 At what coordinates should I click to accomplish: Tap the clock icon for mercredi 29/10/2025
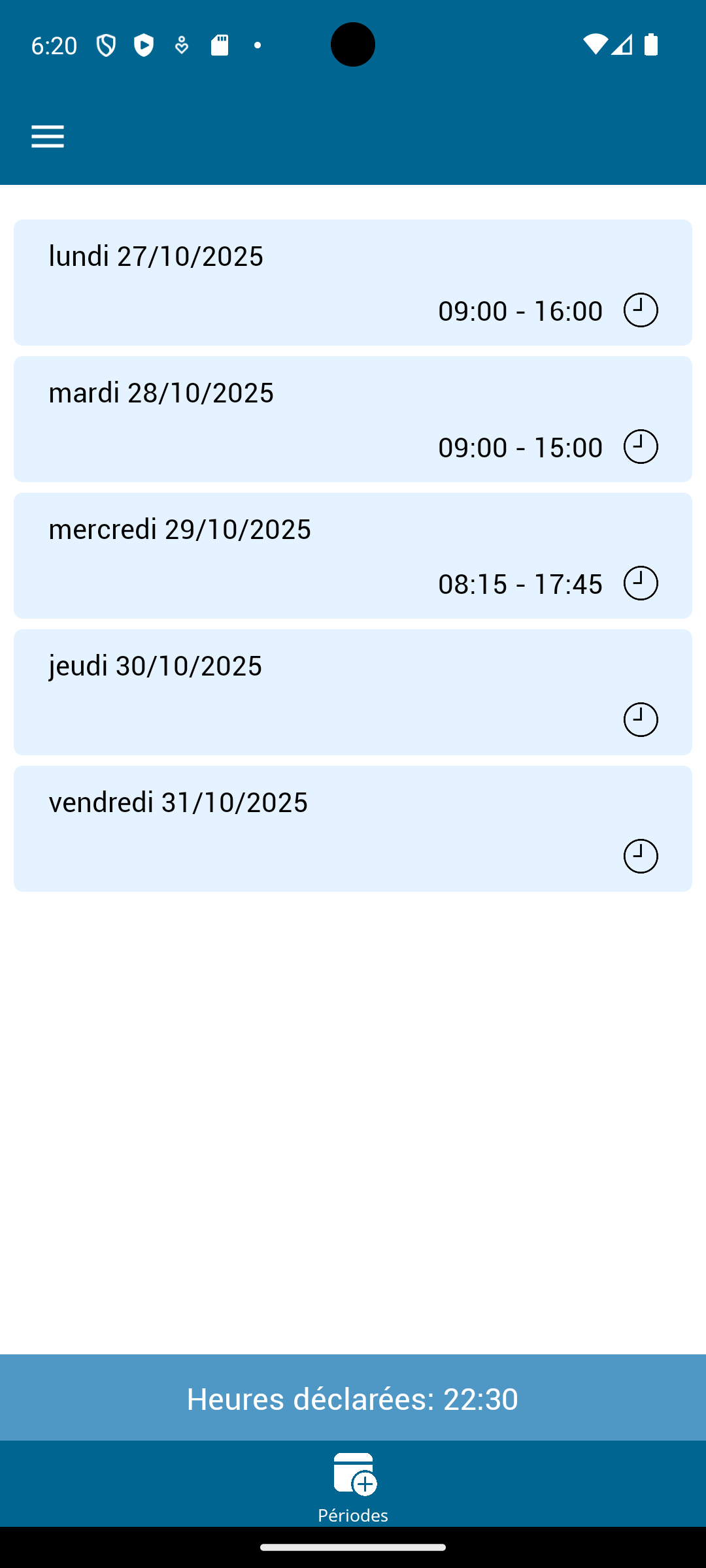pyautogui.click(x=641, y=583)
